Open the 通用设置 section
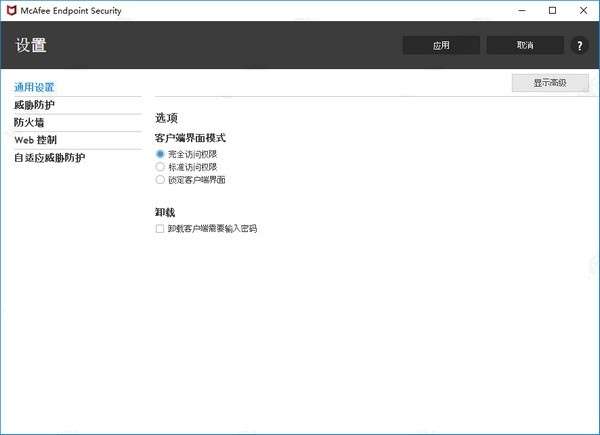Image resolution: width=600 pixels, height=435 pixels. tap(34, 87)
